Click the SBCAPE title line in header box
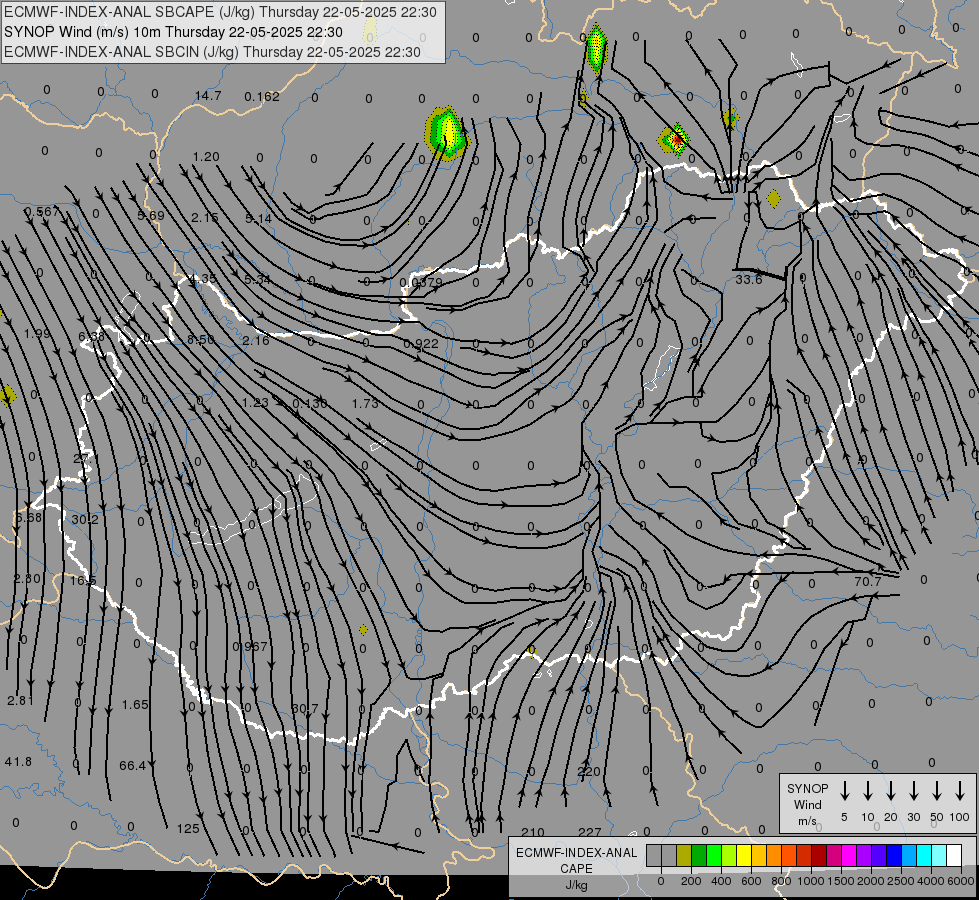Screen dimensions: 979x900 click(220, 12)
